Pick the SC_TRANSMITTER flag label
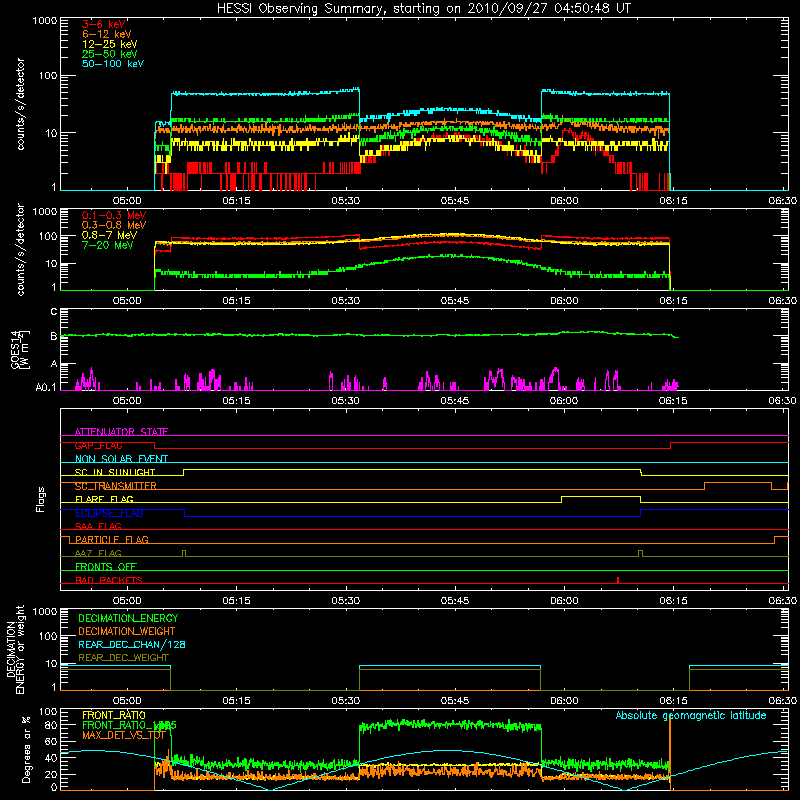 click(x=116, y=486)
